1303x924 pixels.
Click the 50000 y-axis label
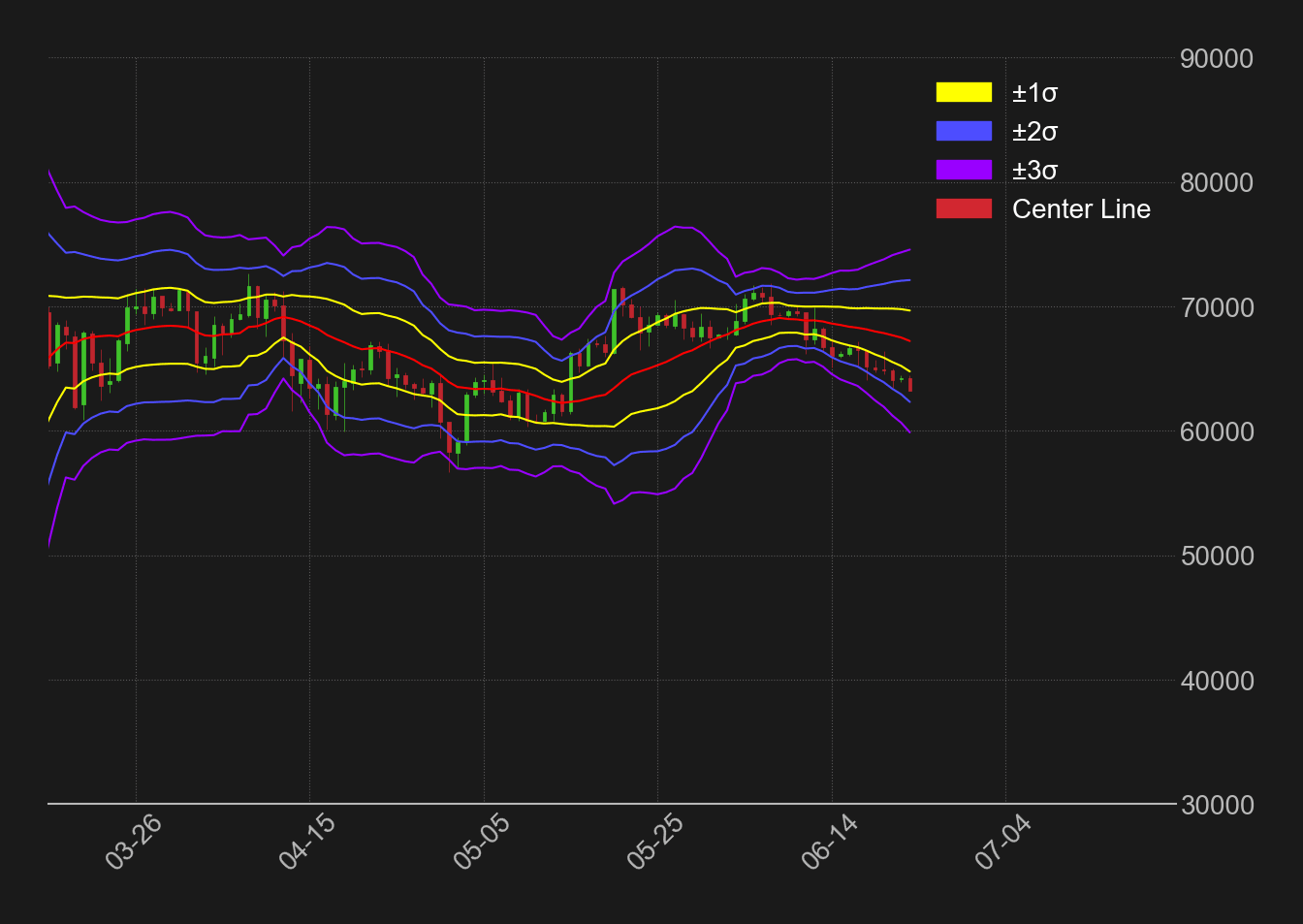1216,557
